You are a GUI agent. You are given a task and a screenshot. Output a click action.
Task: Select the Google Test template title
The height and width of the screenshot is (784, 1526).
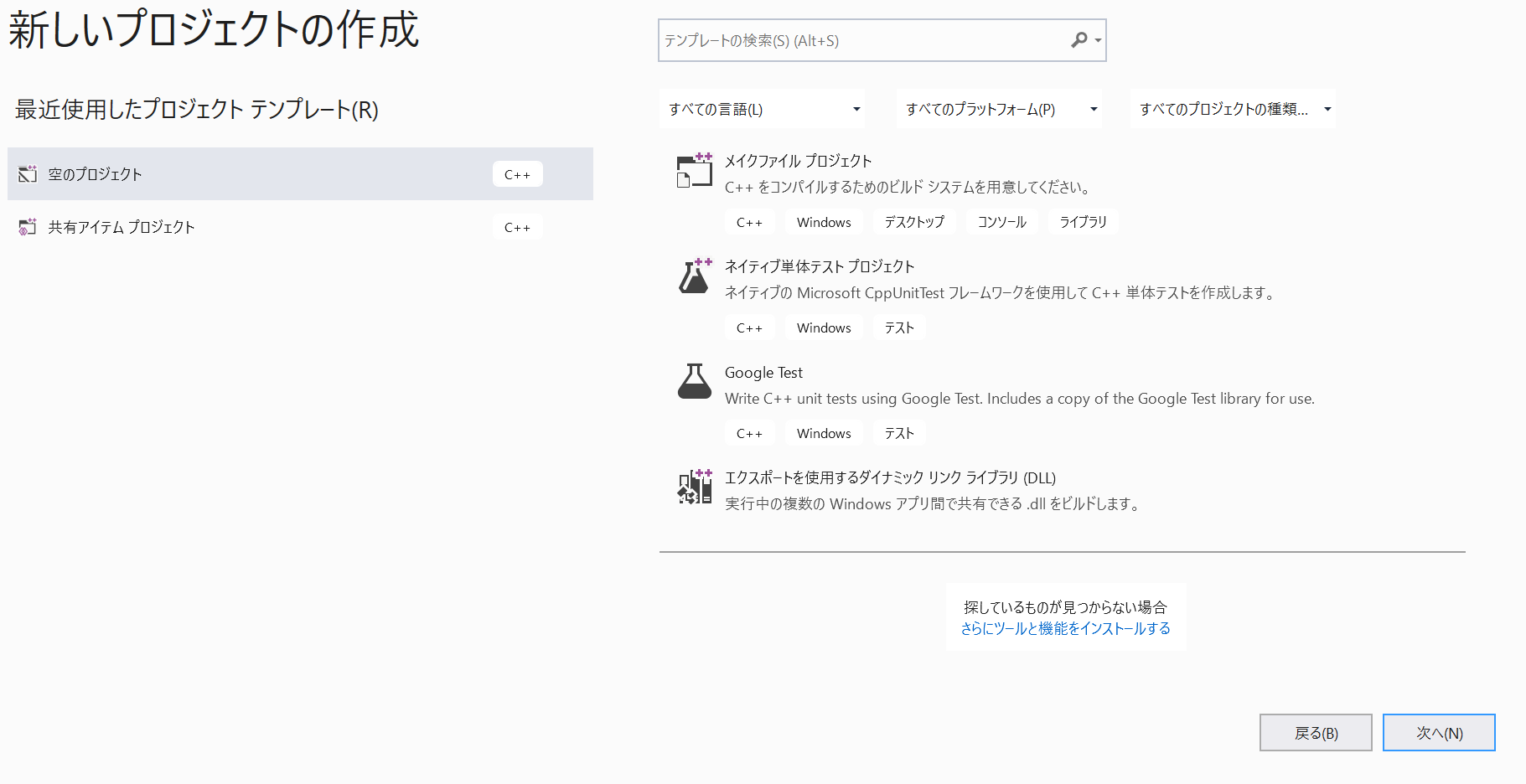763,372
